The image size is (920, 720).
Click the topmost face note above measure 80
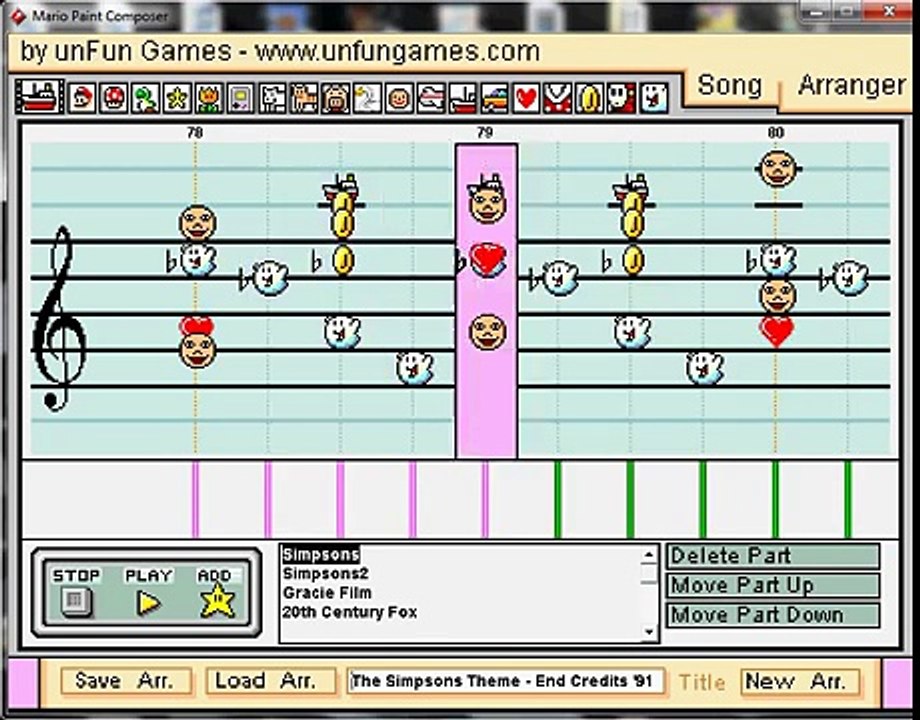tap(777, 168)
